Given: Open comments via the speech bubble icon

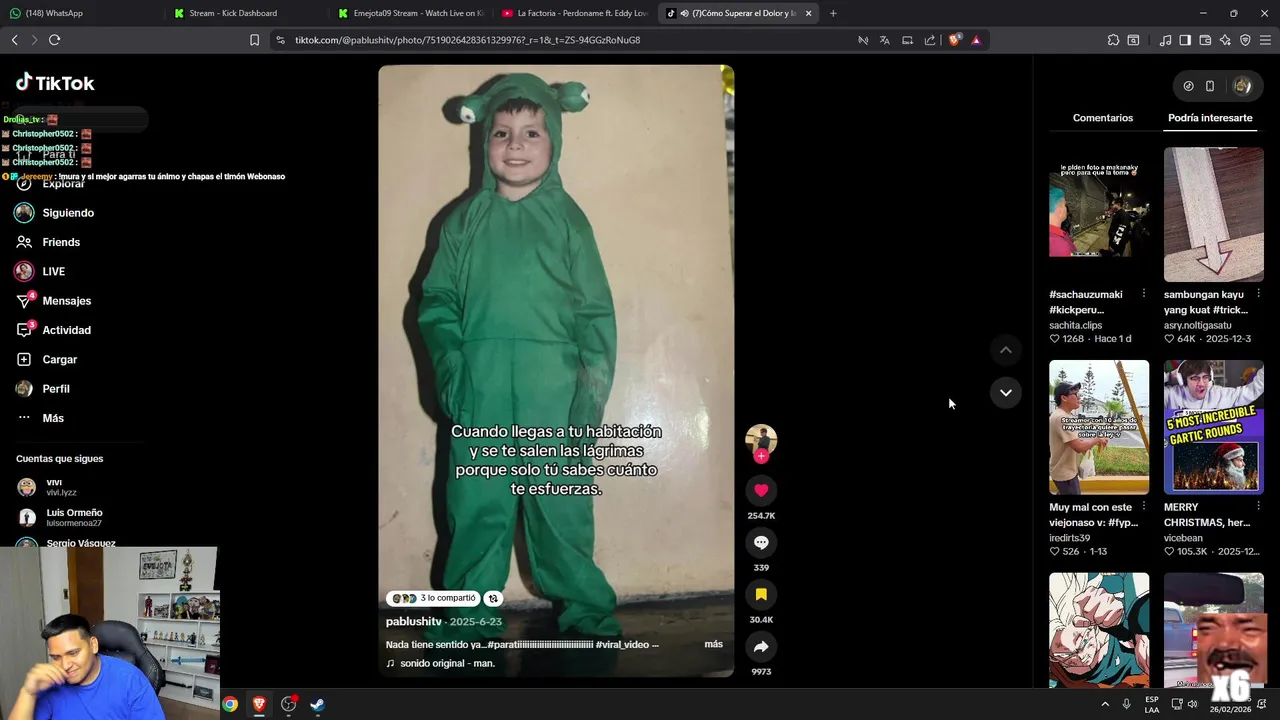Looking at the screenshot, I should 761,542.
